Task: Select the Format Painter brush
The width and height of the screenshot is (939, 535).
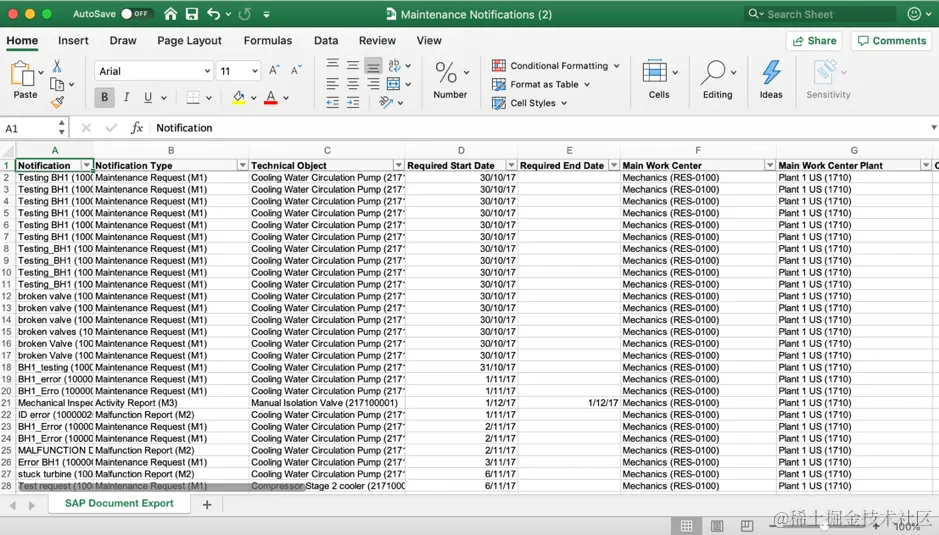Action: tap(57, 103)
